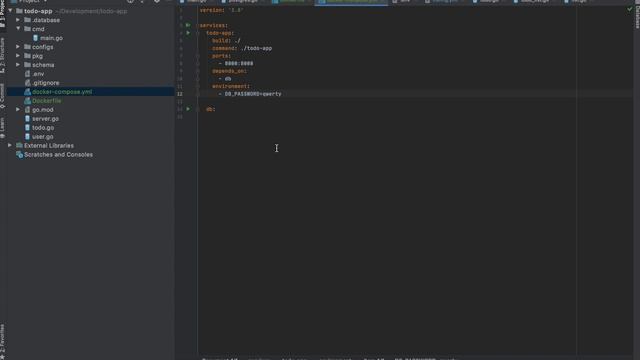Viewport: 640px width, 360px height.
Task: Click line number 12 in gutter
Action: (180, 94)
